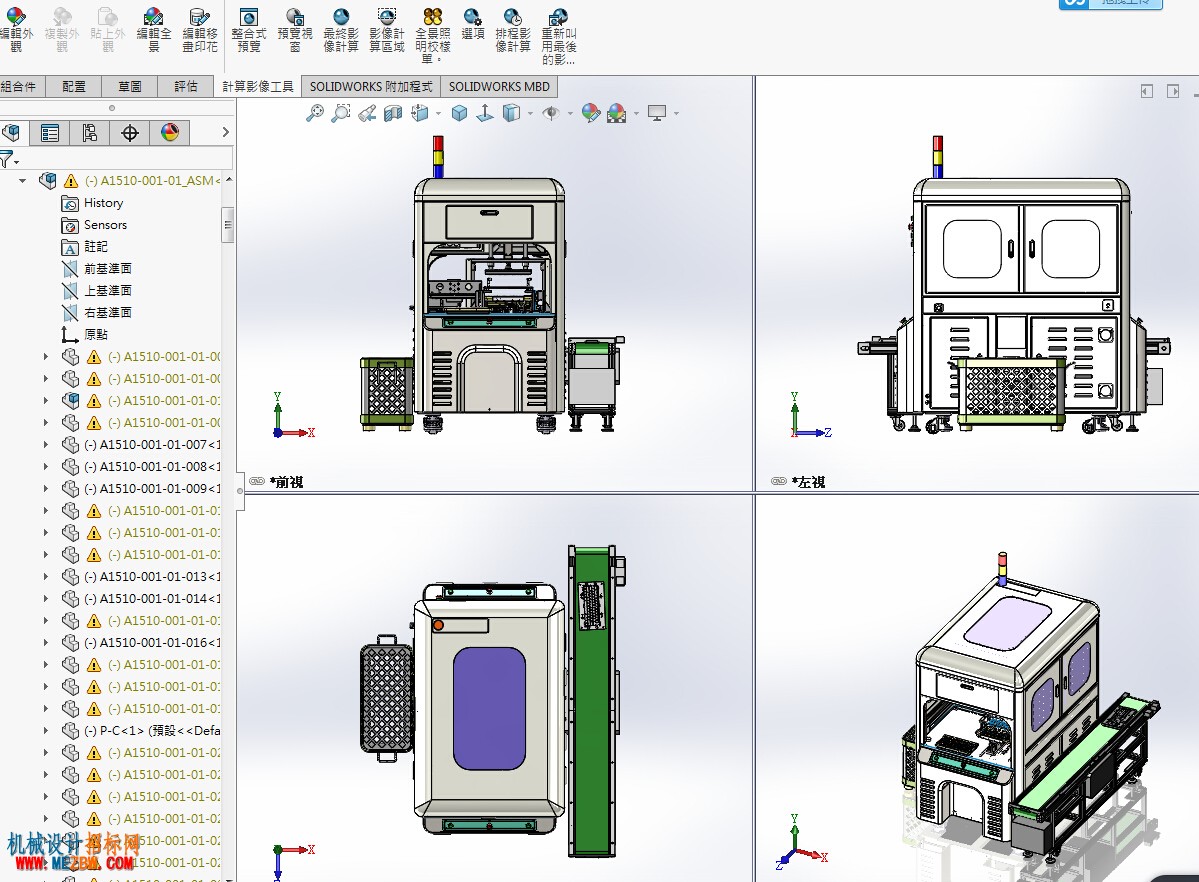
Task: Choose the 影像計算區域 render region tool
Action: pos(387,31)
